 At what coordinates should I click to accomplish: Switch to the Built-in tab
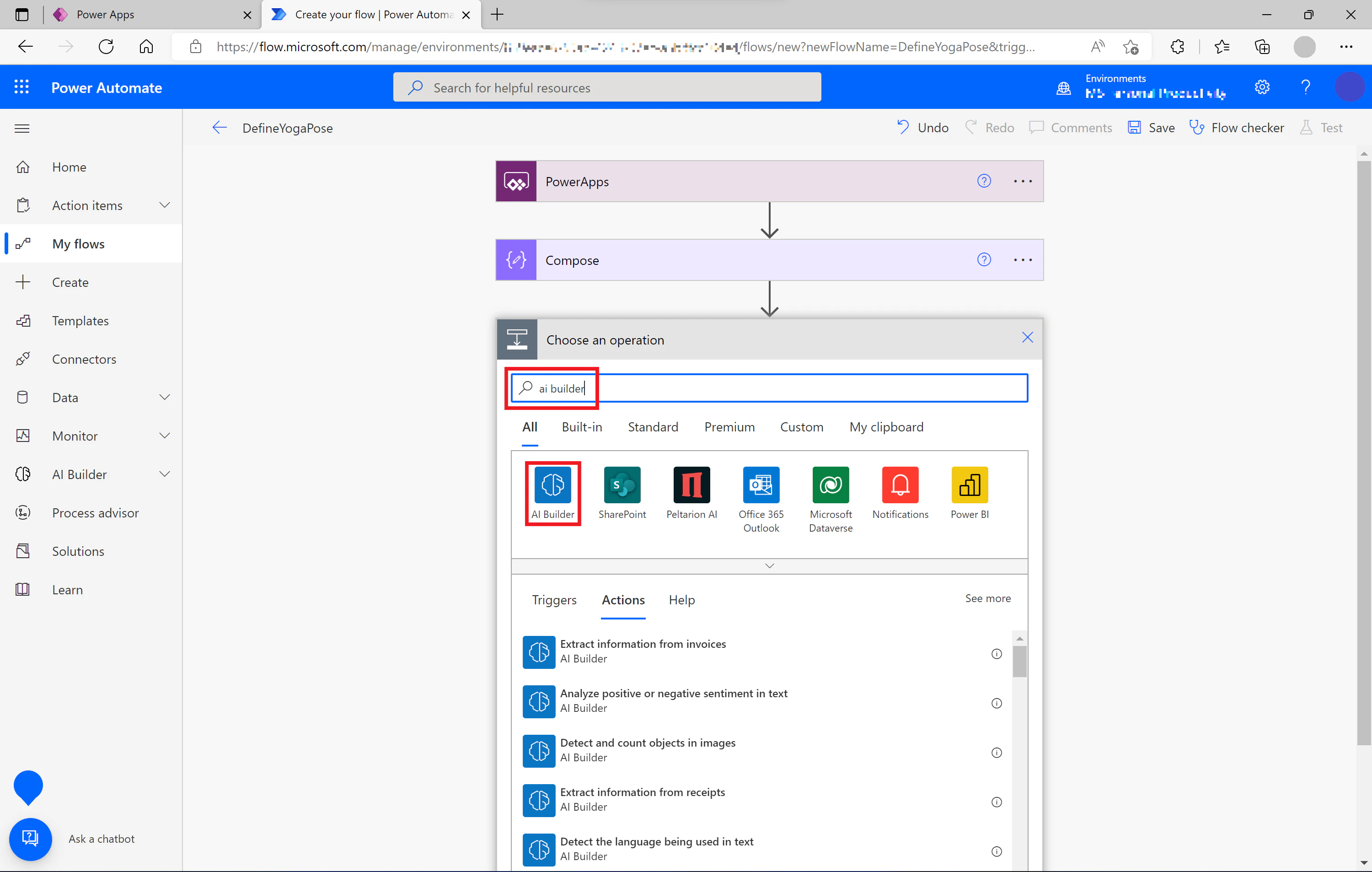point(581,427)
